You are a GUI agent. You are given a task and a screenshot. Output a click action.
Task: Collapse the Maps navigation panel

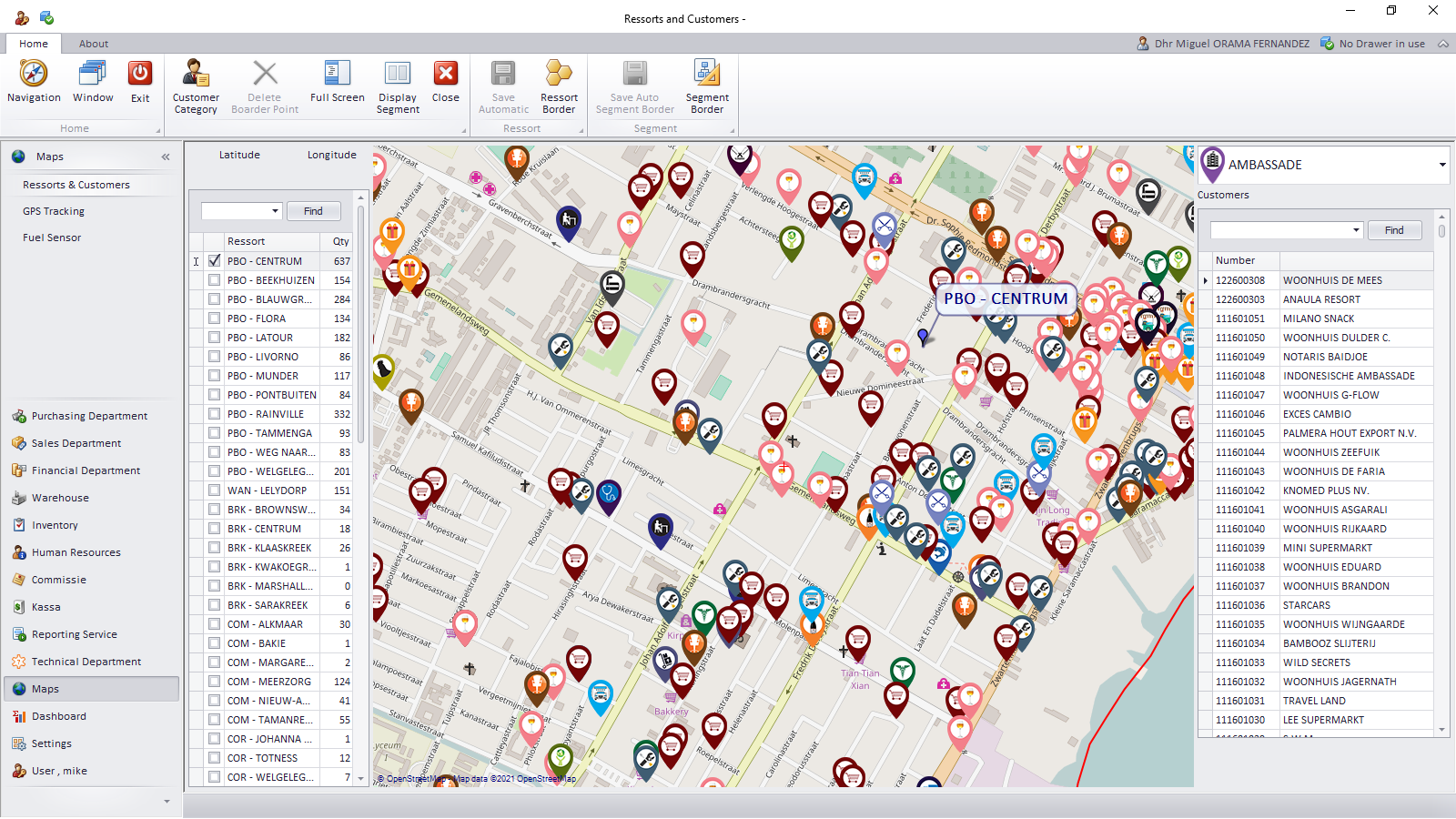[x=166, y=157]
